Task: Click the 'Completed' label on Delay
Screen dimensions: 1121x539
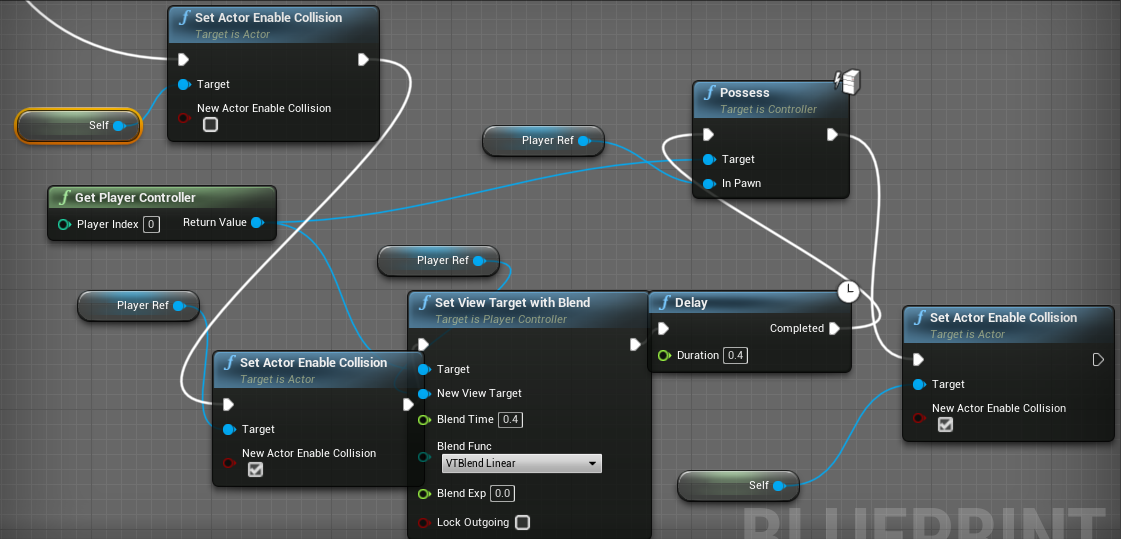Action: tap(796, 328)
